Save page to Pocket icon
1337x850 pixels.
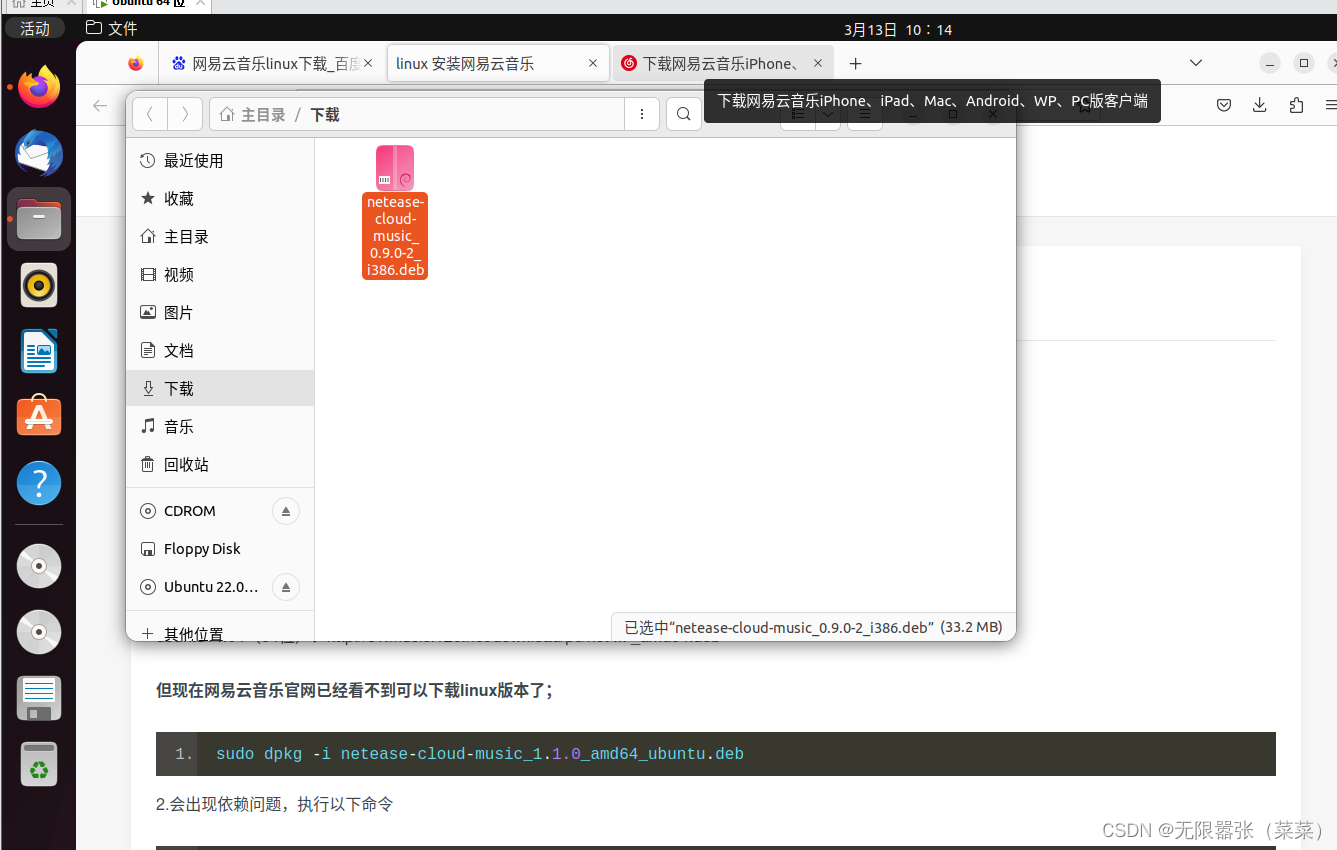tap(1224, 105)
